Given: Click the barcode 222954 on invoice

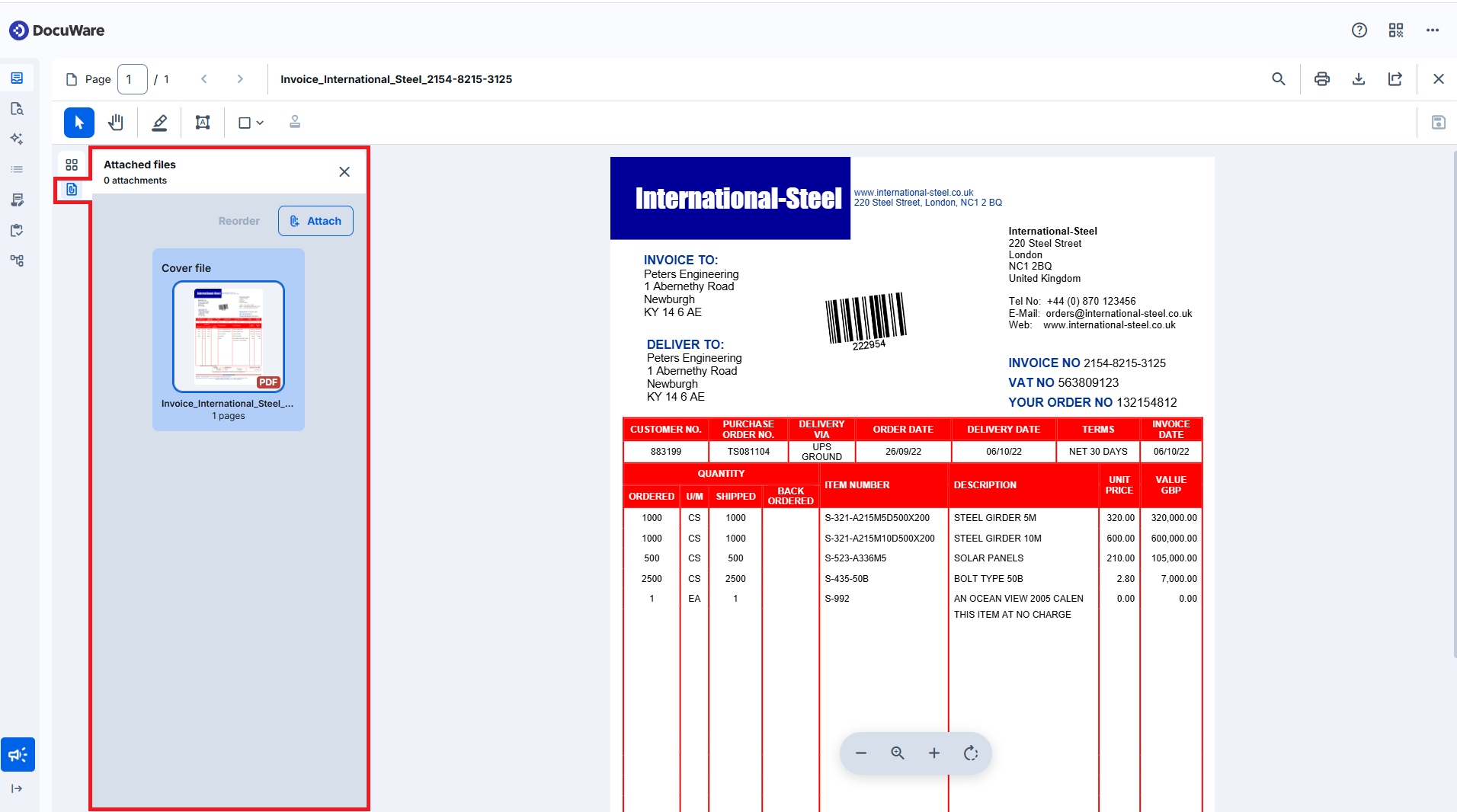Looking at the screenshot, I should (866, 321).
